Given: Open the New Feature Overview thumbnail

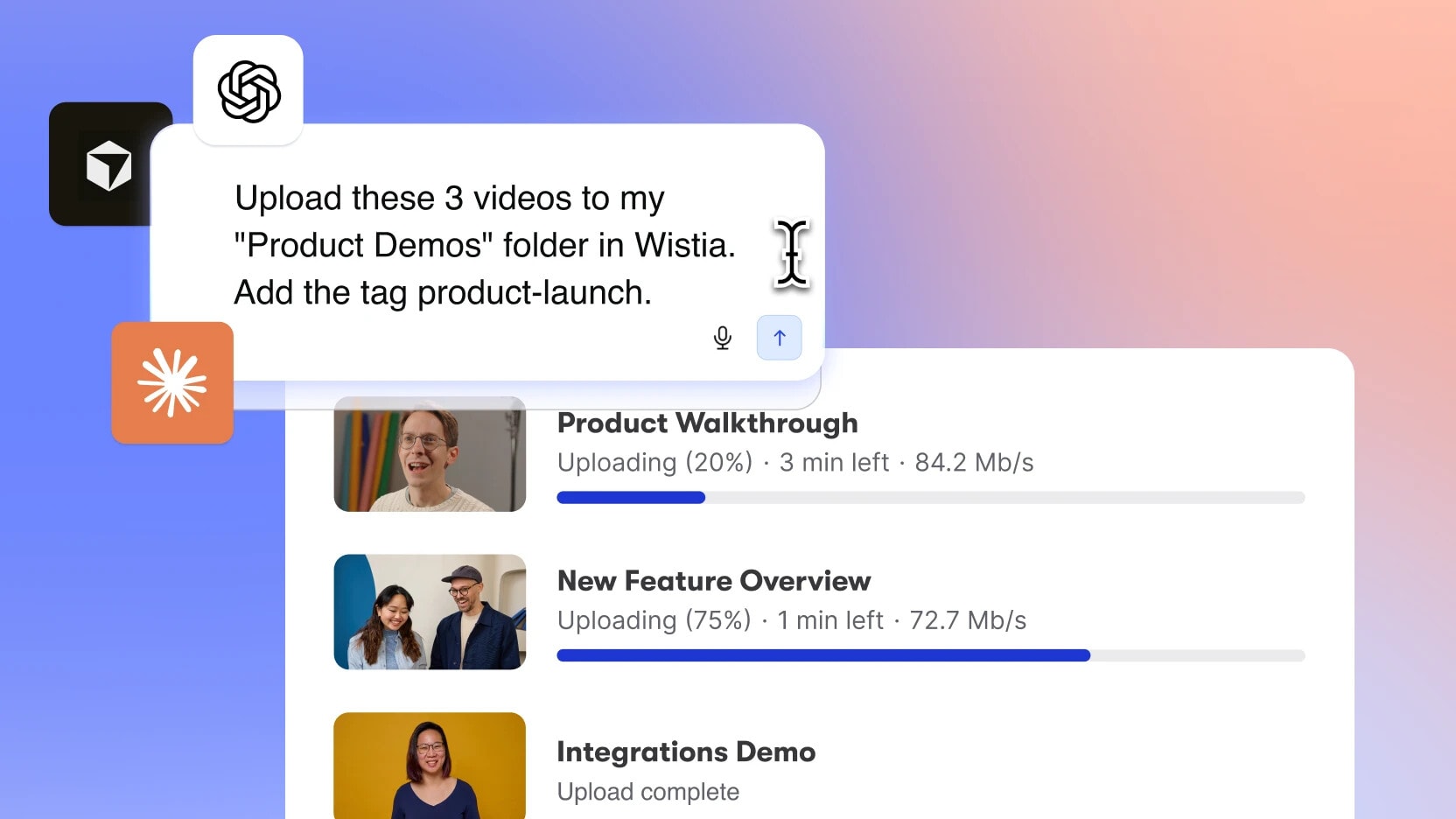Looking at the screenshot, I should tap(430, 612).
